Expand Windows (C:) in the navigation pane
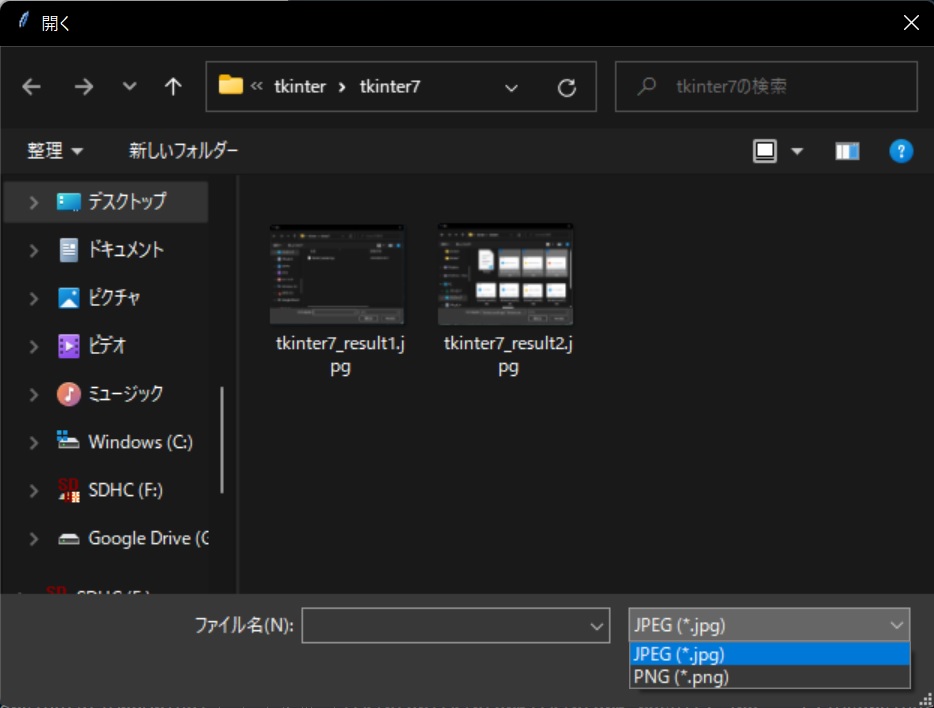This screenshot has height=708, width=934. [x=31, y=442]
